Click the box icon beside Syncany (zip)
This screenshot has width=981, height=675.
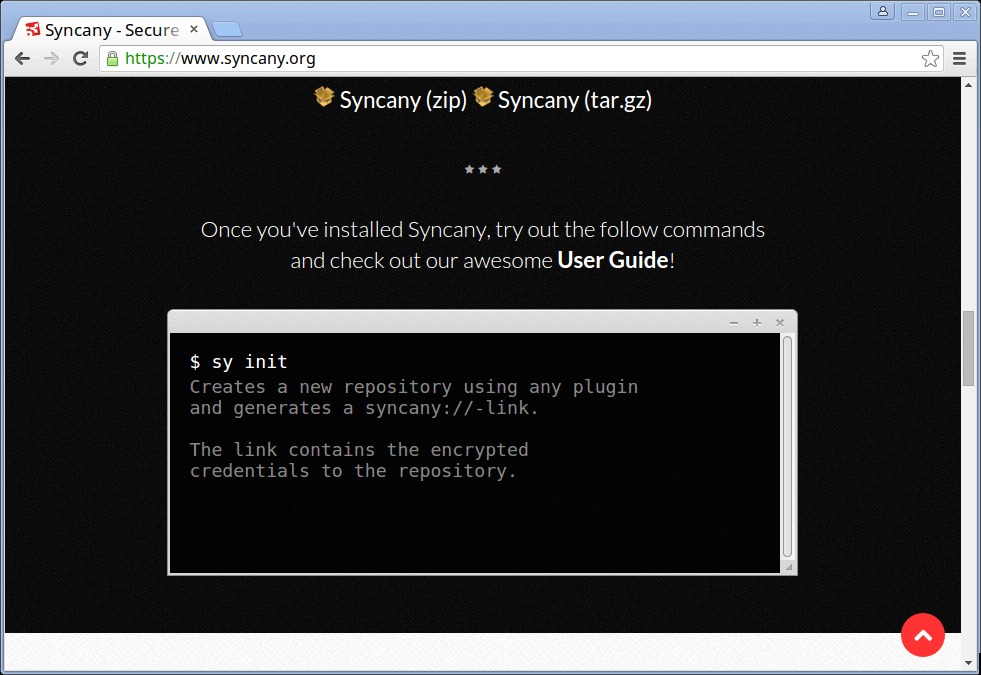tap(324, 97)
